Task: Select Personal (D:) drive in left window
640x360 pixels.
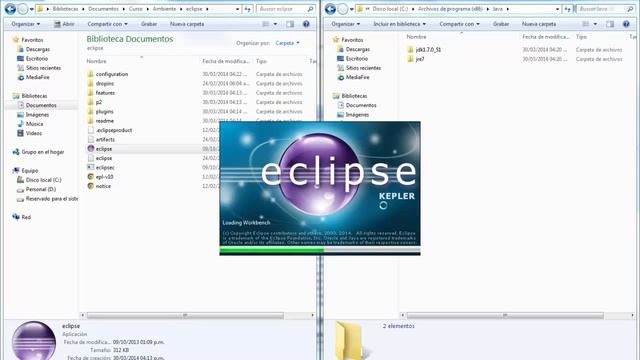Action: point(40,189)
